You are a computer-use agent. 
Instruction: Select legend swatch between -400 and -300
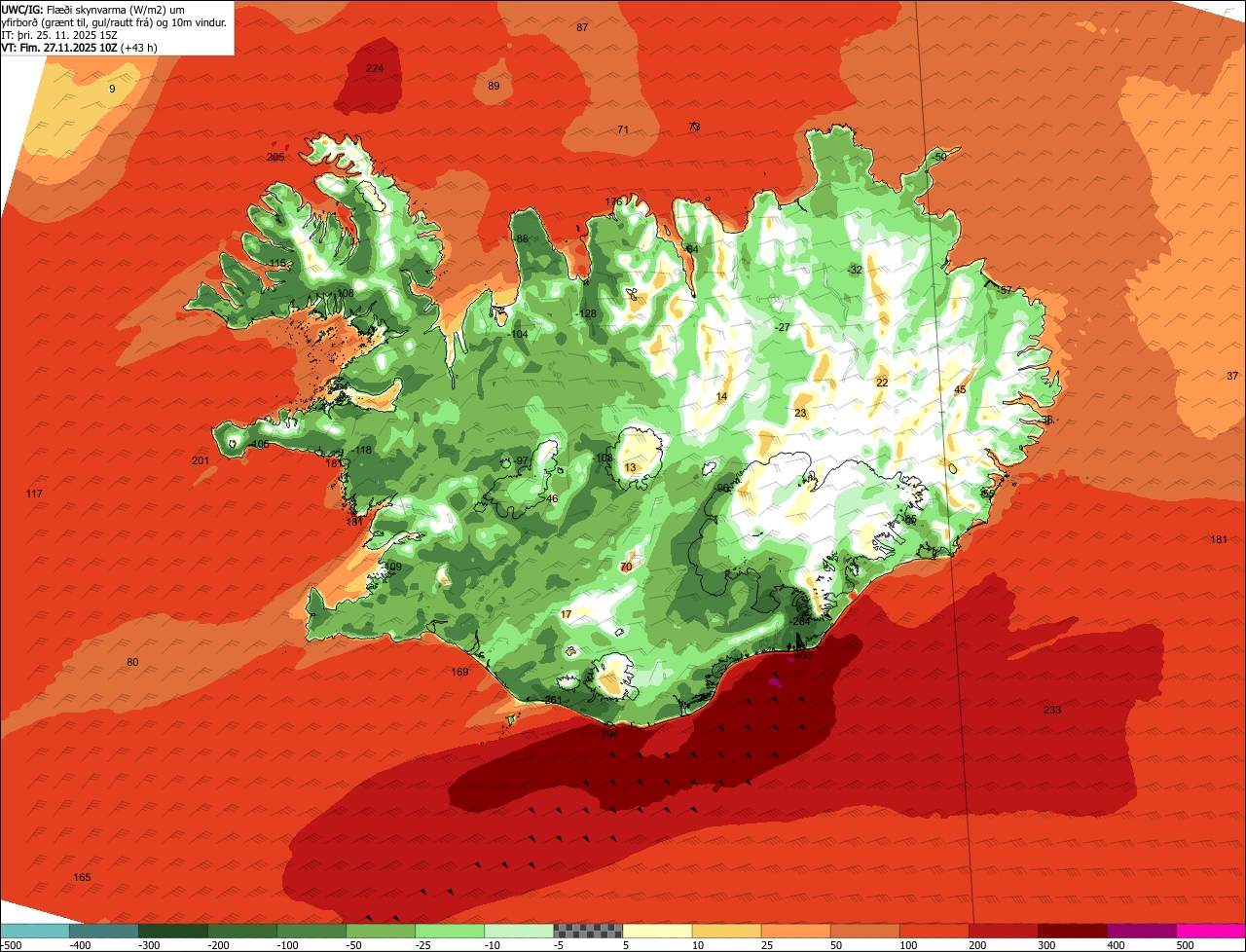(104, 931)
